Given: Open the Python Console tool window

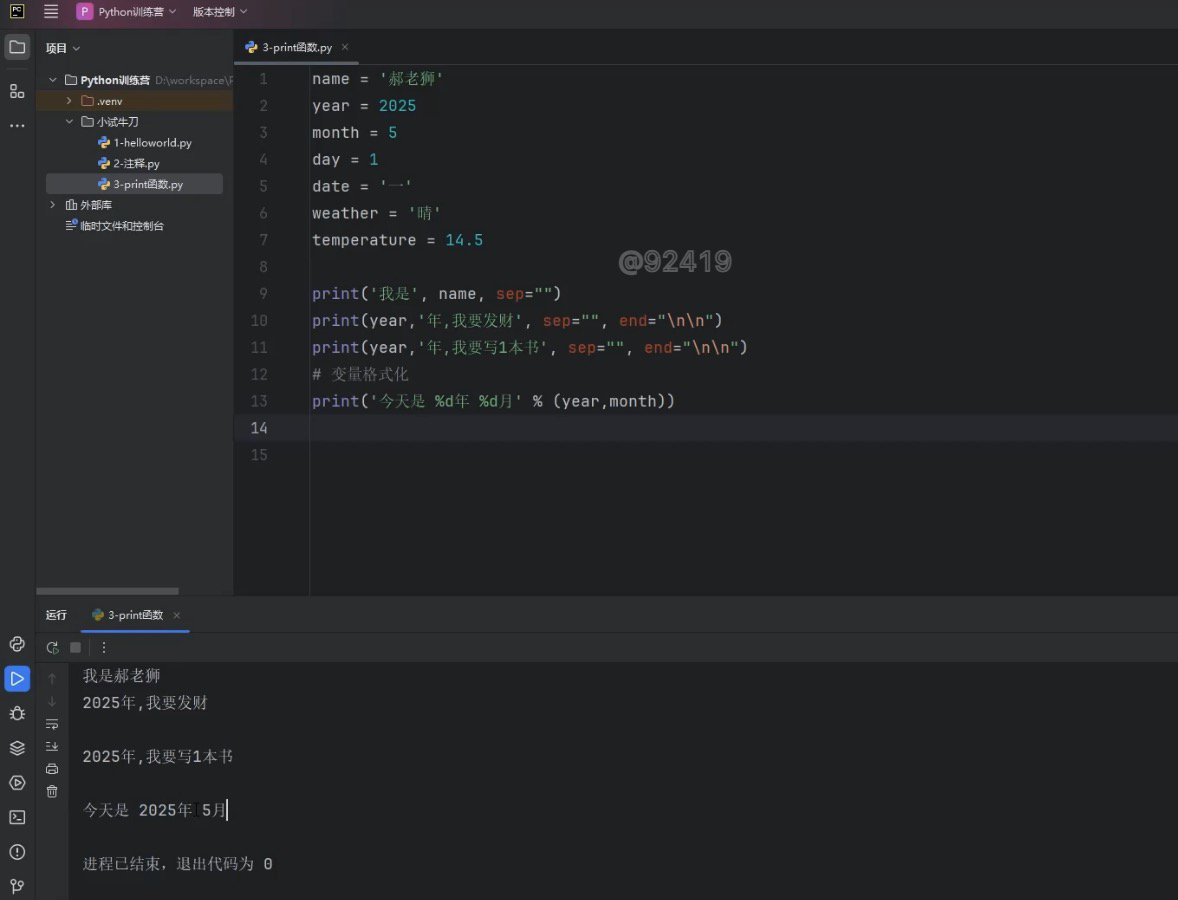Looking at the screenshot, I should (x=17, y=644).
